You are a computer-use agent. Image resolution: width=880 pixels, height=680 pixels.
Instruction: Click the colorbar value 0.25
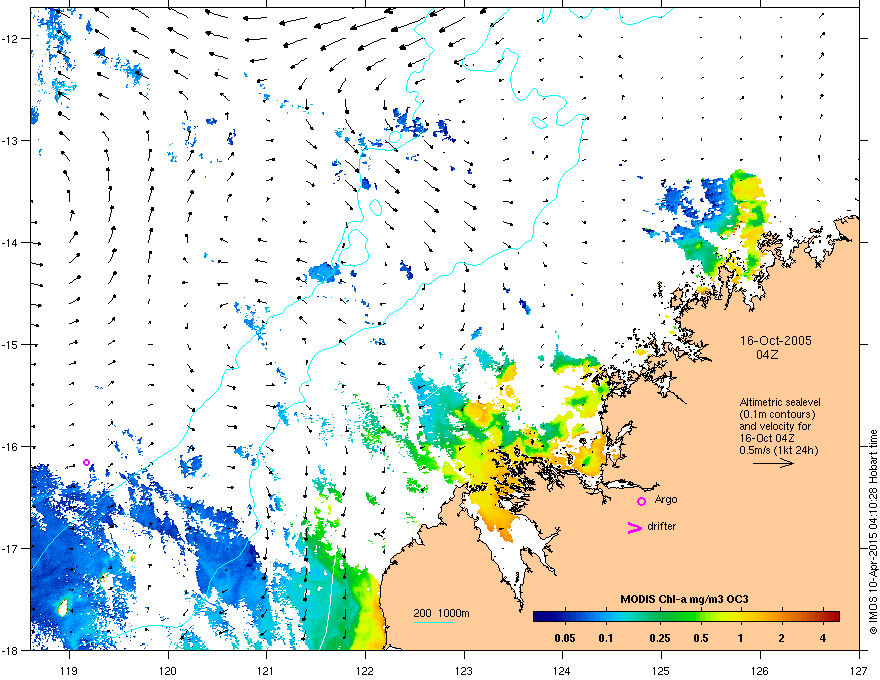tap(660, 638)
